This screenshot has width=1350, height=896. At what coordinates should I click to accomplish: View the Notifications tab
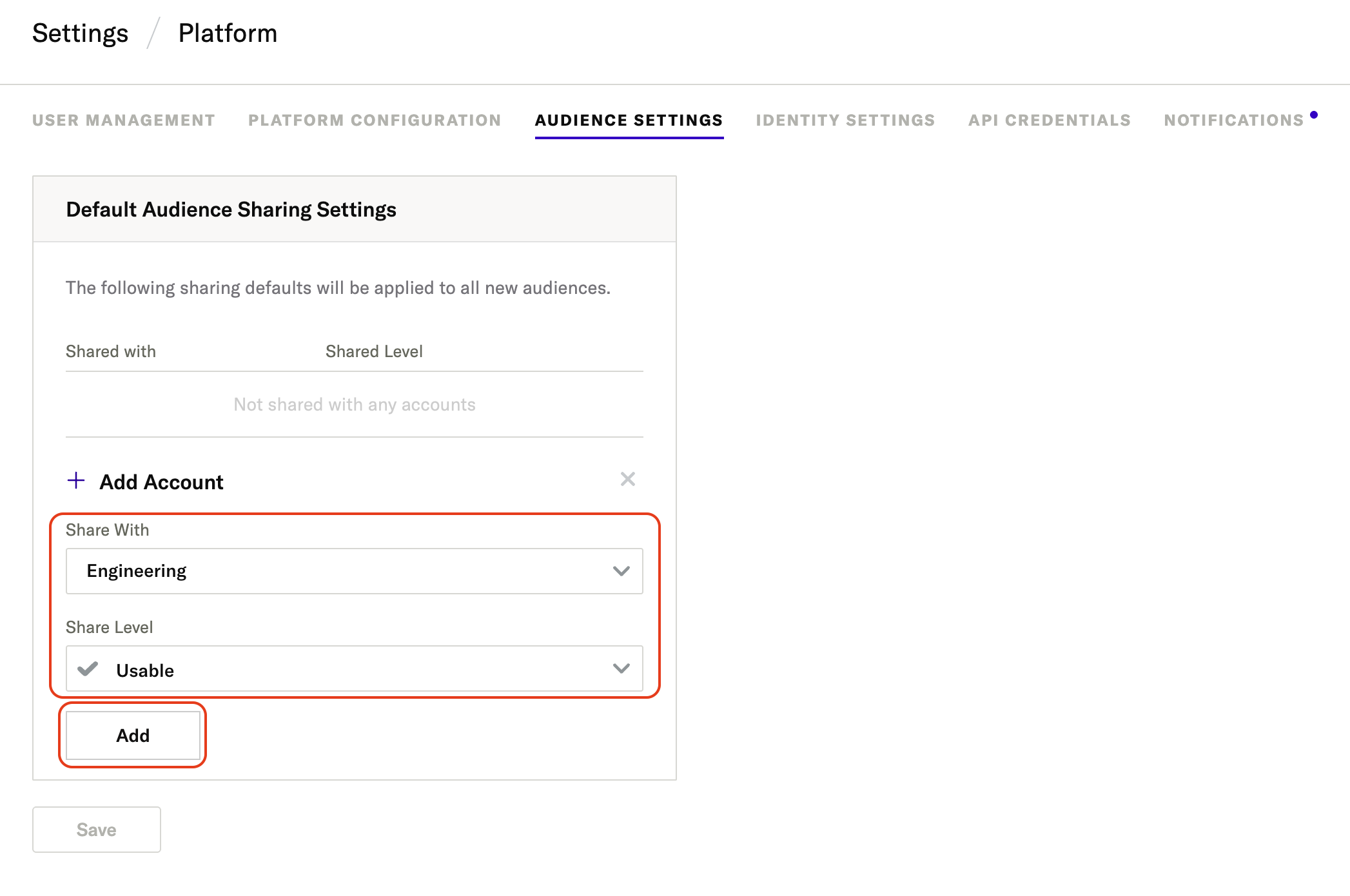point(1233,121)
